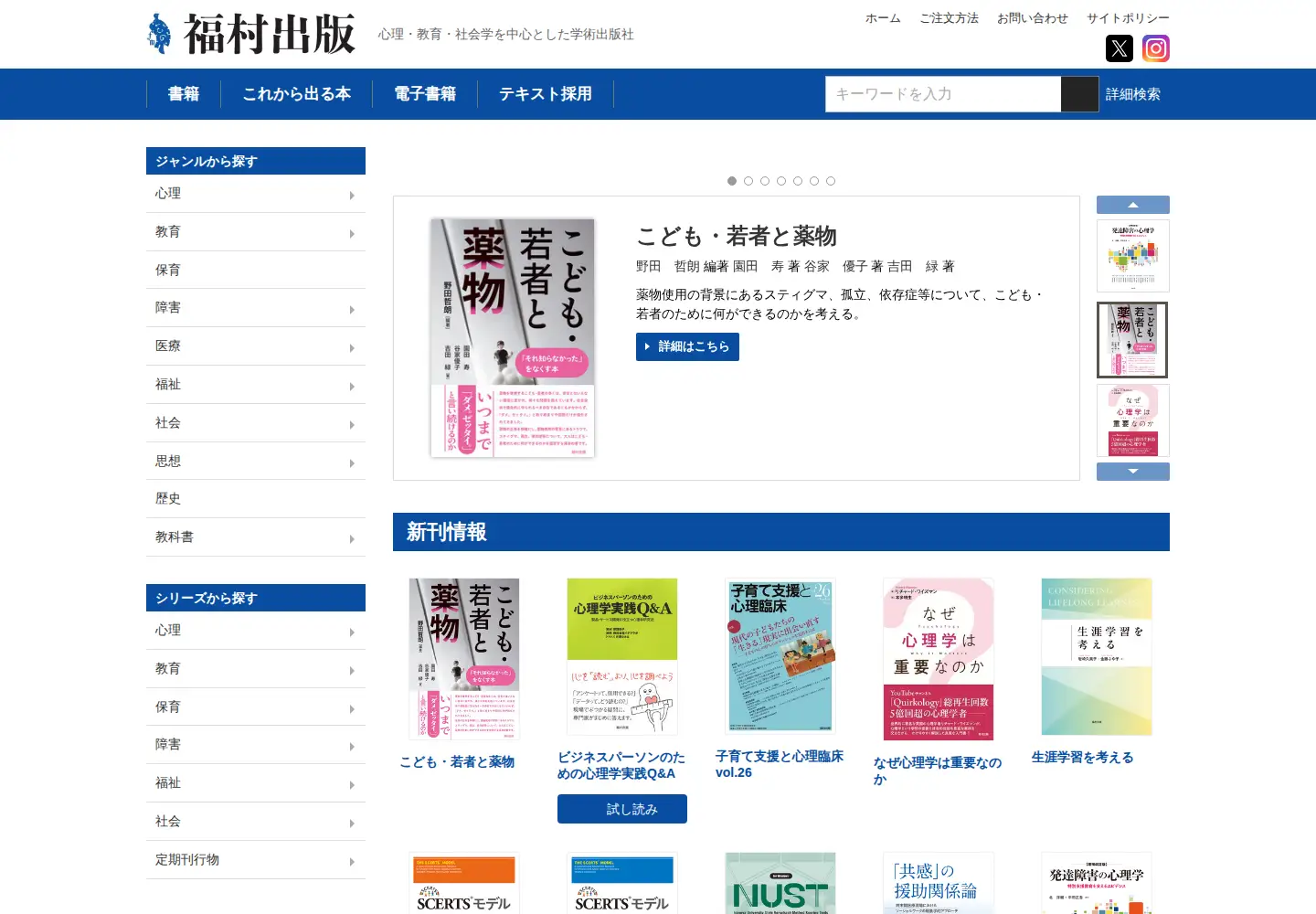Image resolution: width=1316 pixels, height=914 pixels.
Task: Click the dark search submit button
Action: coord(1079,94)
